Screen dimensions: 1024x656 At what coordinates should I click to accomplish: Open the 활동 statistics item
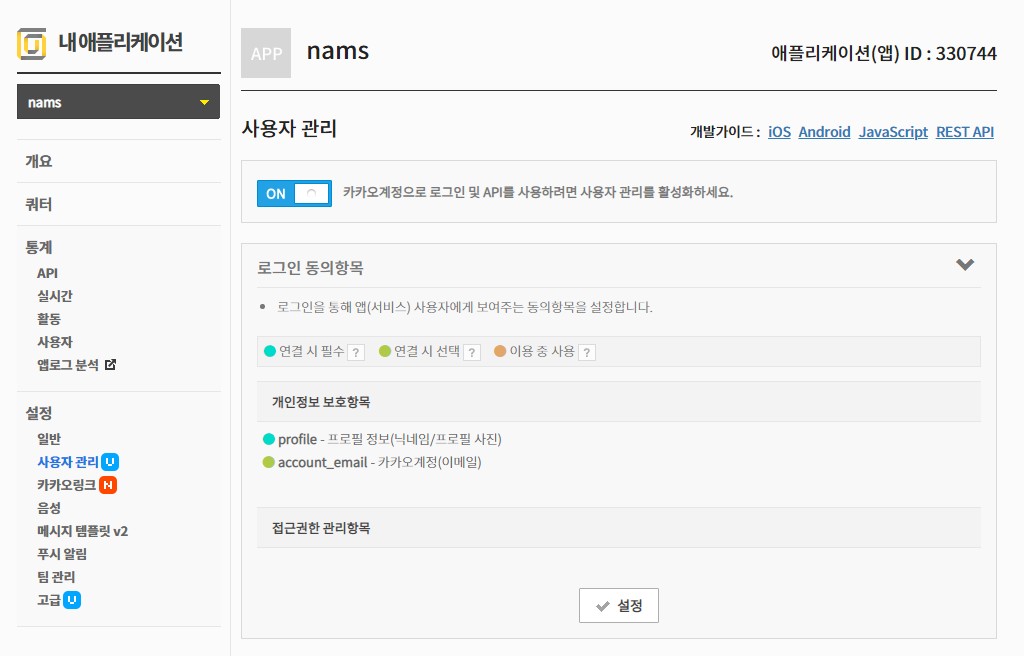(49, 319)
